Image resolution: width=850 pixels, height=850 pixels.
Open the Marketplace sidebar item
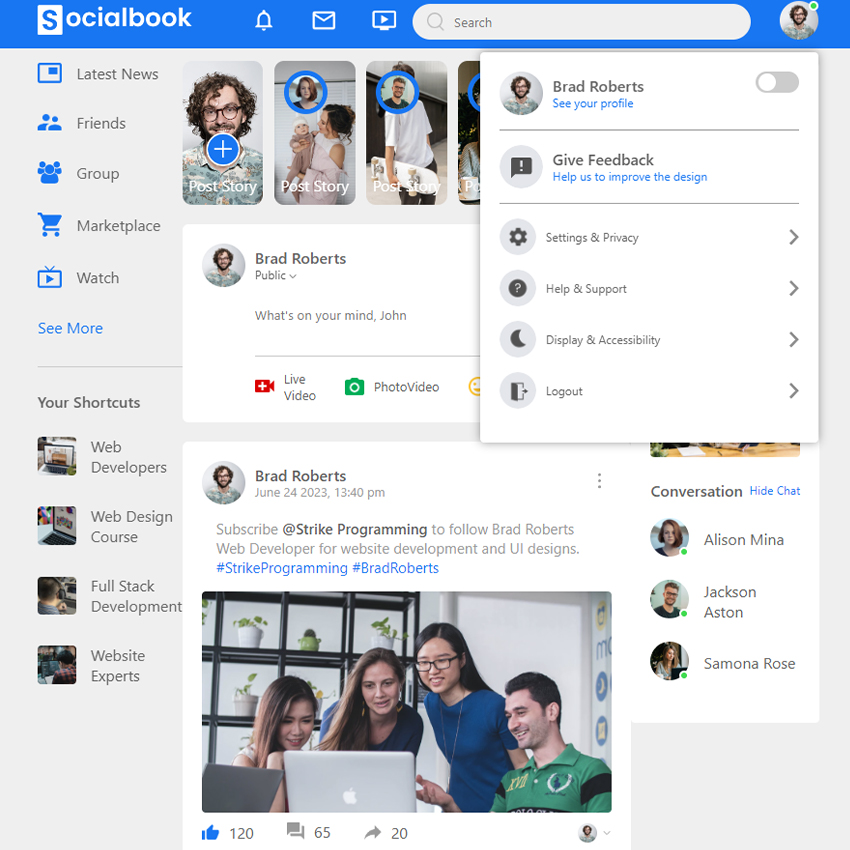point(99,225)
